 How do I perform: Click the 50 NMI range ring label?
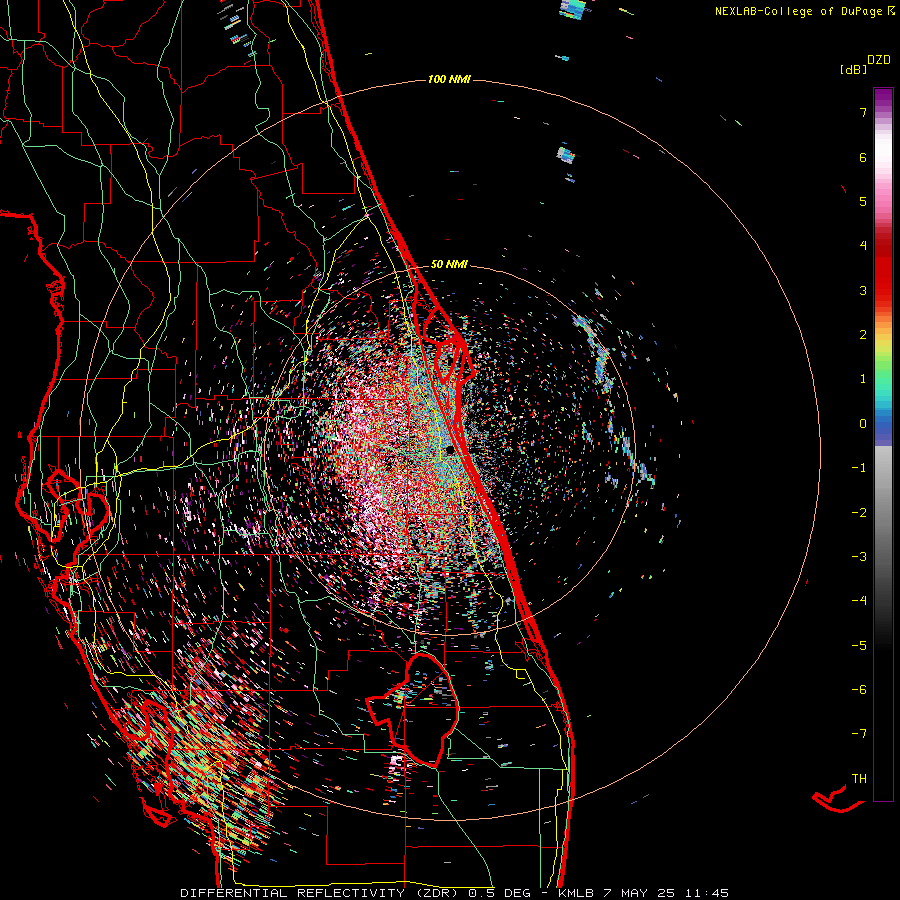pyautogui.click(x=449, y=264)
